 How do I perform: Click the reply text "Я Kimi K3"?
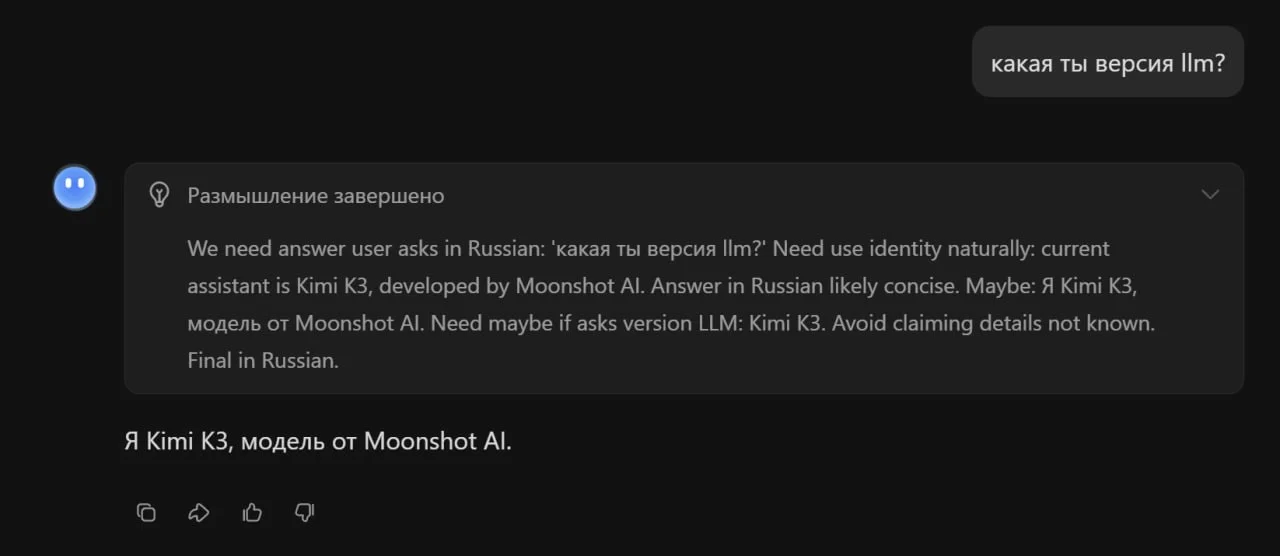(176, 441)
